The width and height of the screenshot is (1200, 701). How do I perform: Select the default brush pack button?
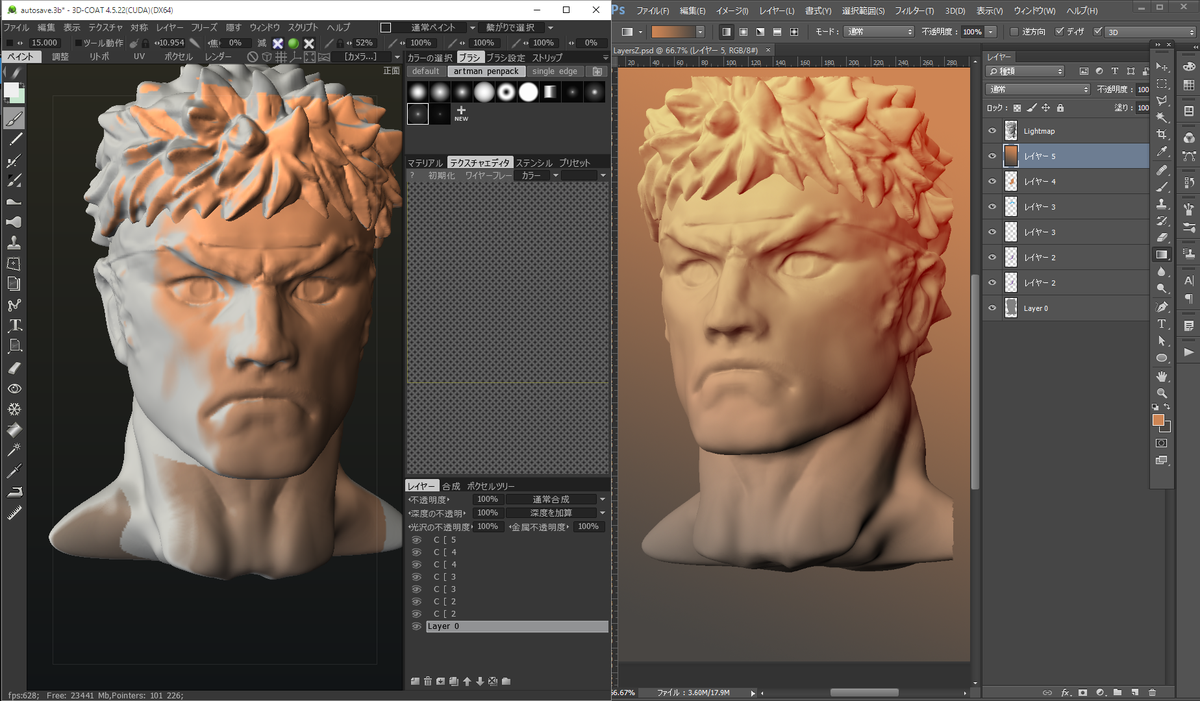(x=425, y=71)
